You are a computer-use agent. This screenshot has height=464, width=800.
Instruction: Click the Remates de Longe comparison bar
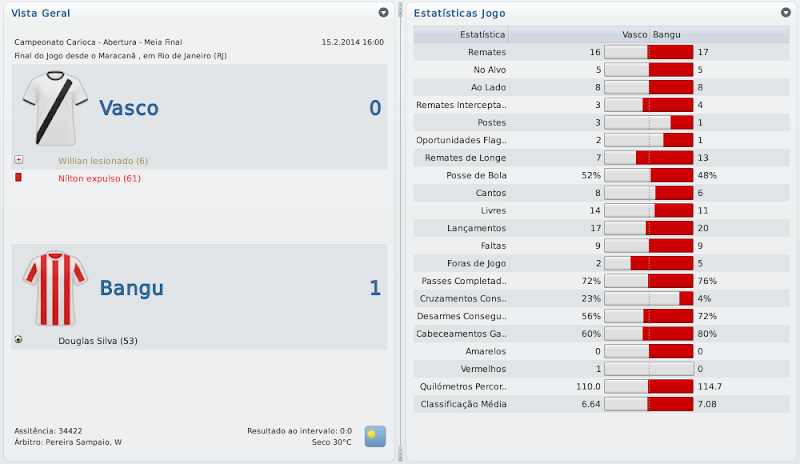tap(649, 157)
